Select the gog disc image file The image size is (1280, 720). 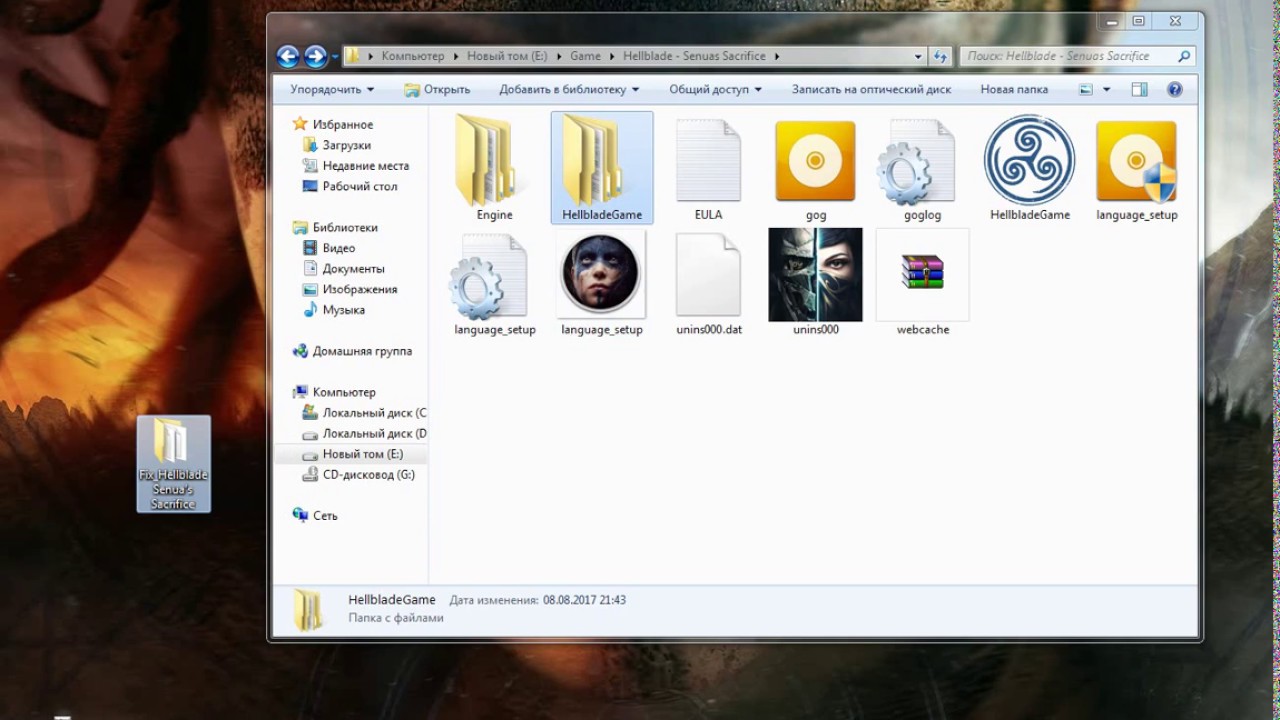click(815, 160)
